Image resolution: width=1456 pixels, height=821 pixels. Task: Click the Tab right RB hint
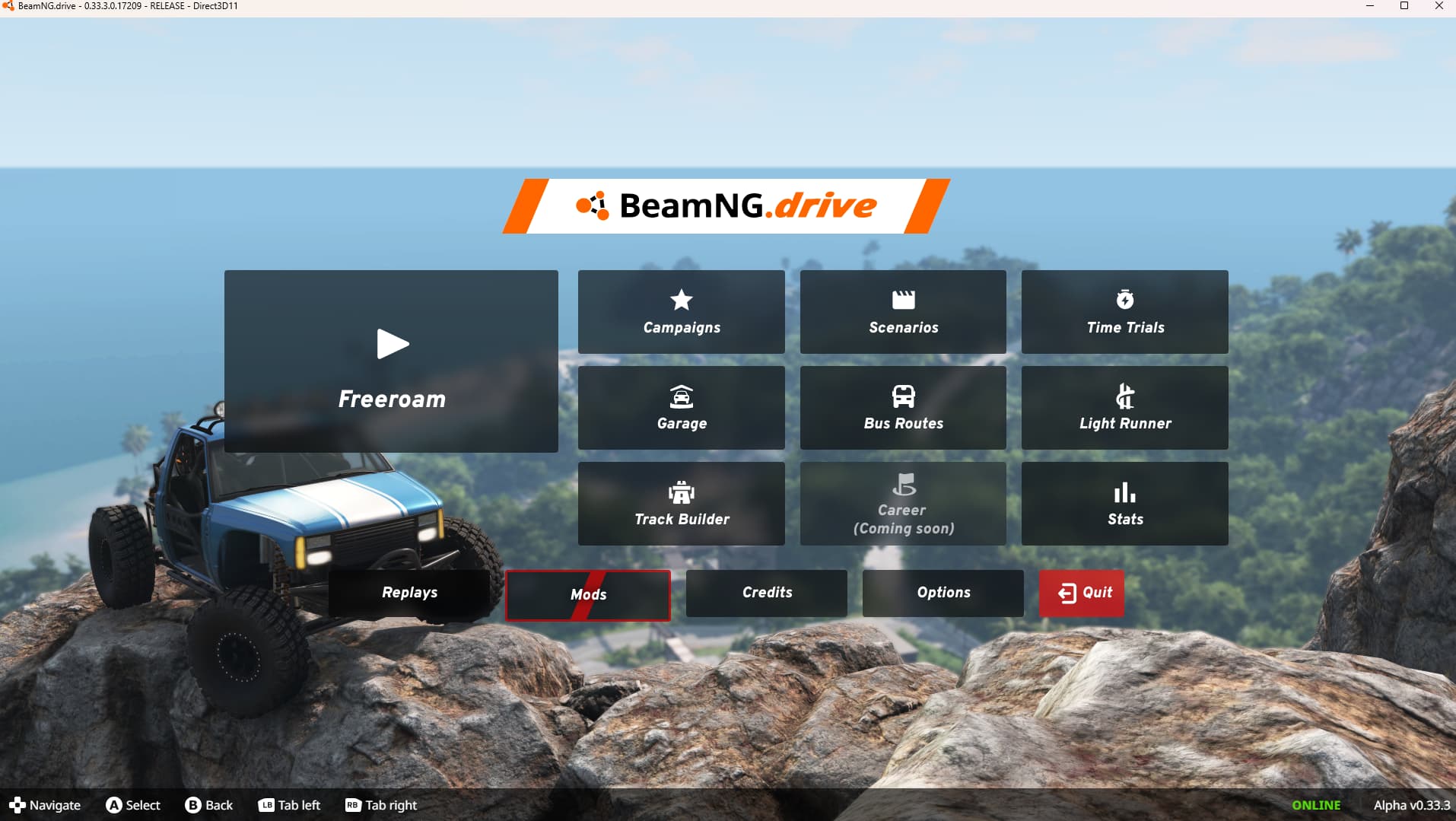381,805
